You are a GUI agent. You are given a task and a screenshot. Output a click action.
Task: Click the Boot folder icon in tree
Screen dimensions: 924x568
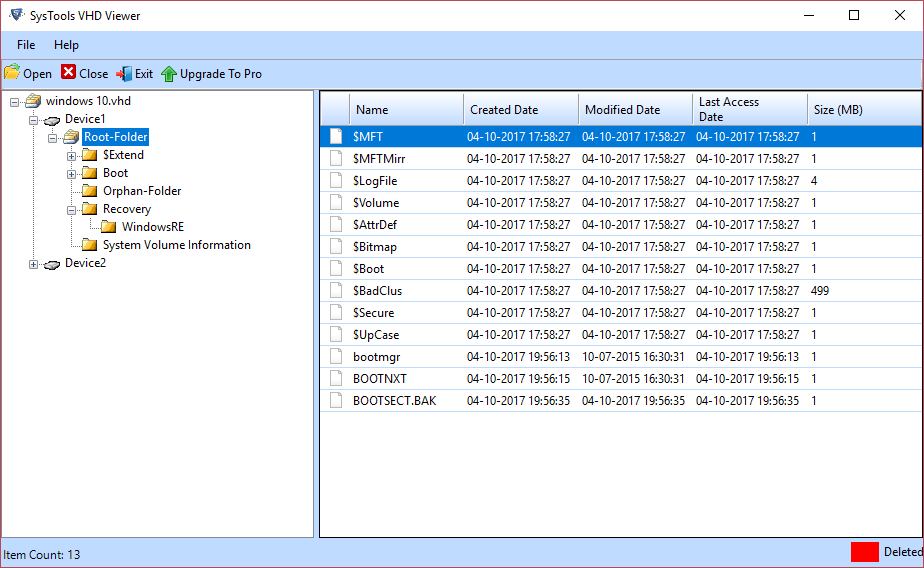coord(90,173)
